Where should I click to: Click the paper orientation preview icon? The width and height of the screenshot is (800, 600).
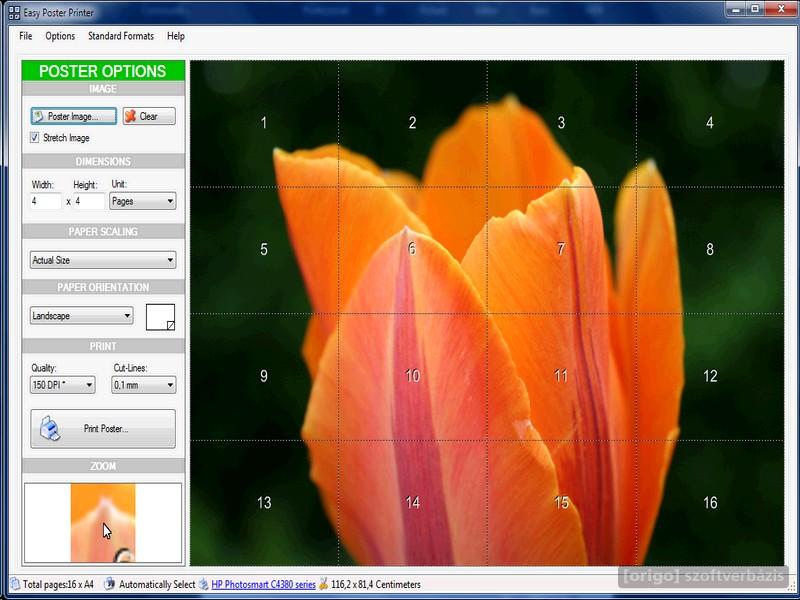coord(160,317)
